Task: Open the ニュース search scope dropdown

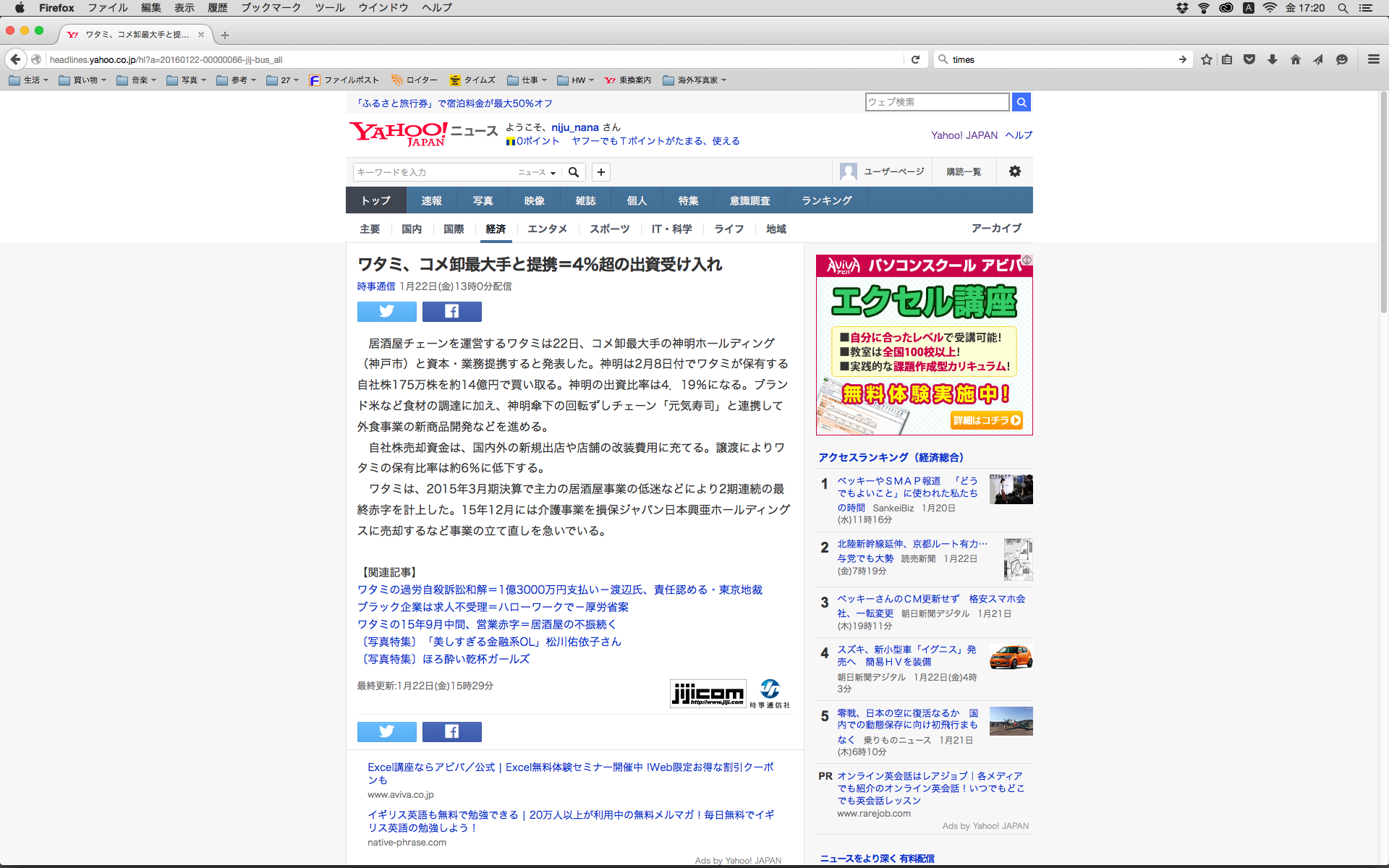Action: [x=537, y=172]
